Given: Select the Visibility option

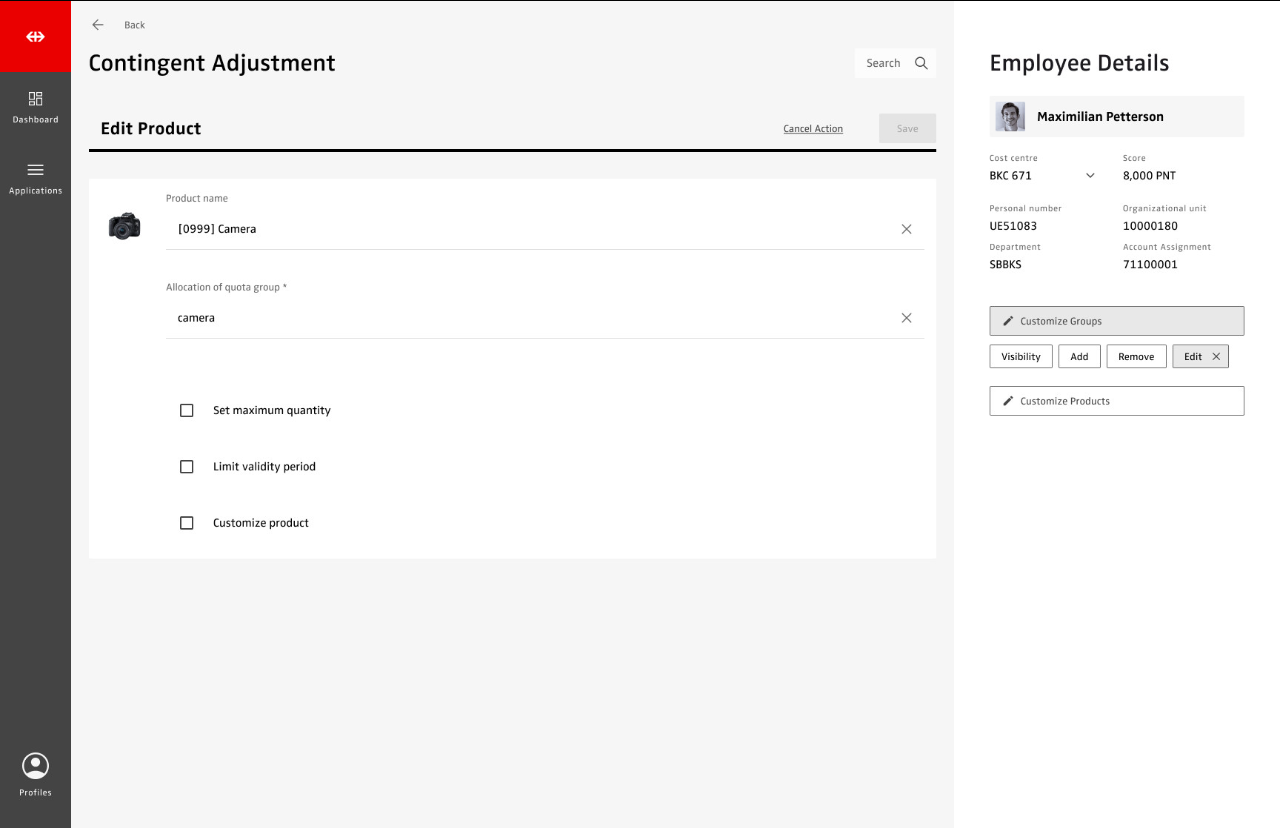Looking at the screenshot, I should pos(1020,357).
